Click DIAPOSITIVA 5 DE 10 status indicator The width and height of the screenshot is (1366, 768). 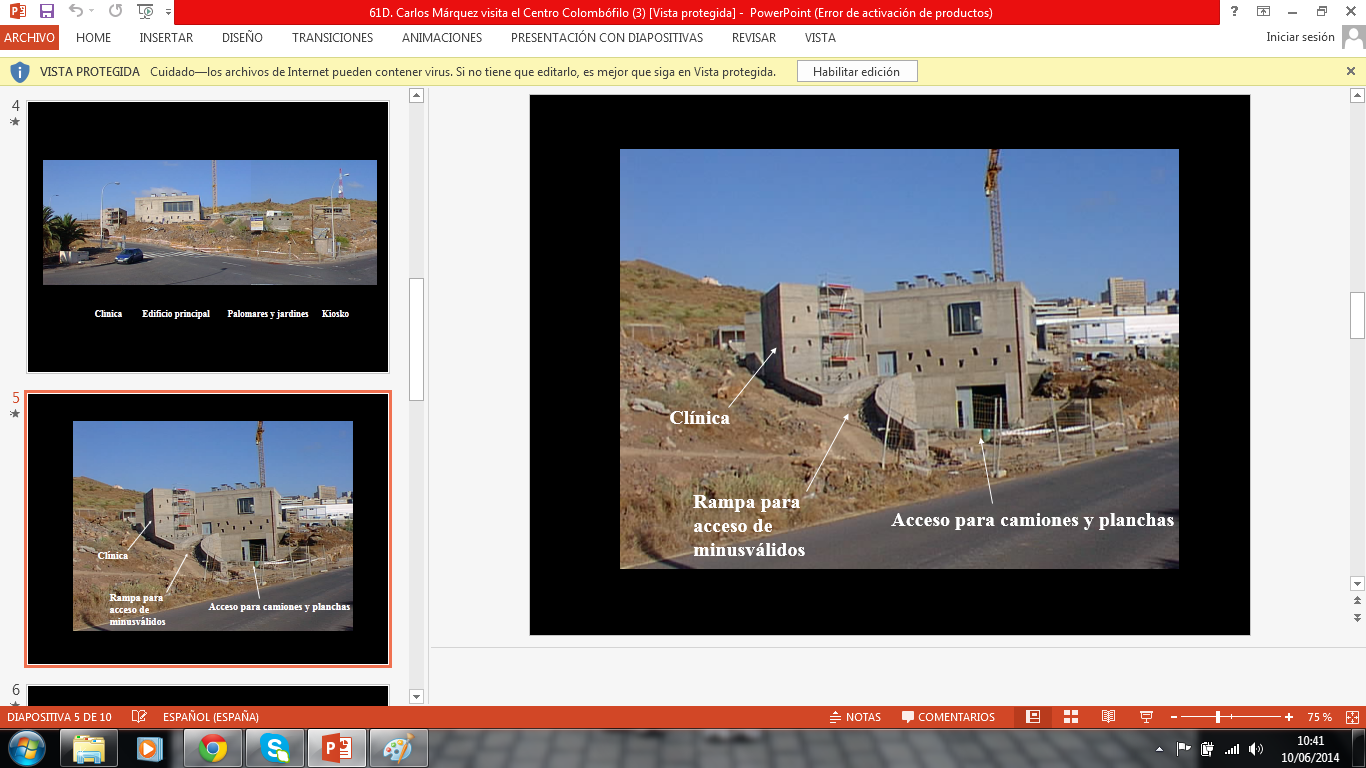(61, 717)
